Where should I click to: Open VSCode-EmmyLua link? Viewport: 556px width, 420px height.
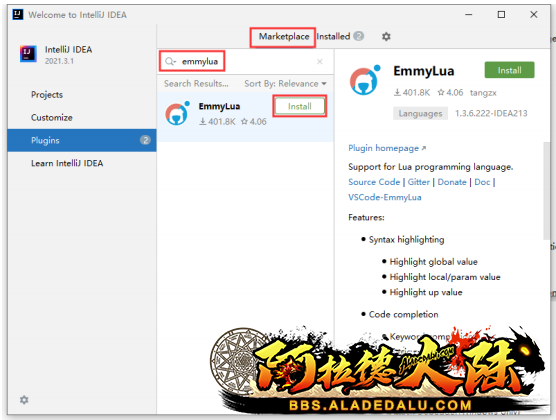(x=385, y=197)
